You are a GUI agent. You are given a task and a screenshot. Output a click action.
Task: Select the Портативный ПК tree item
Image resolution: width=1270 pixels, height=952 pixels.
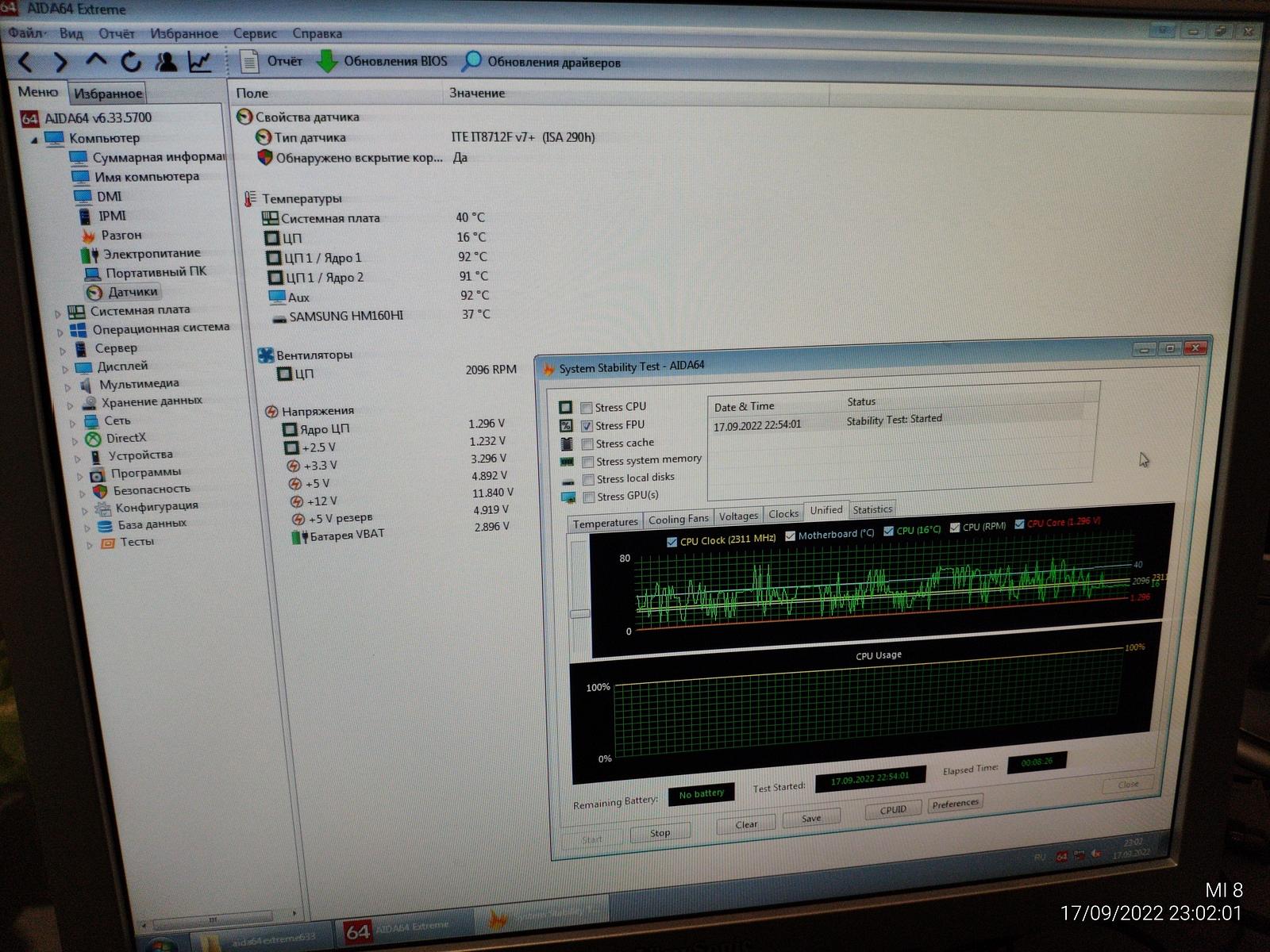coord(146,272)
